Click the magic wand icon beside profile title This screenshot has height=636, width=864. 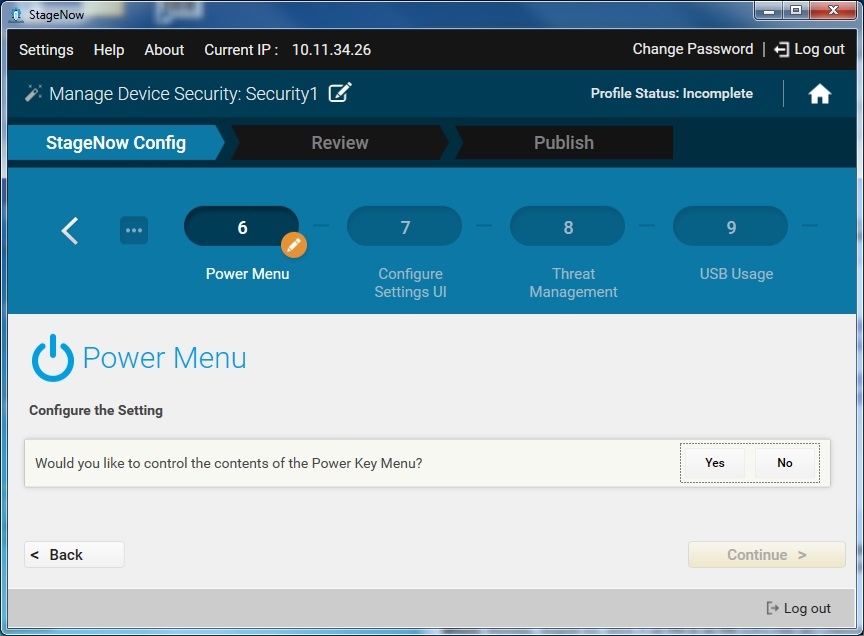pos(33,93)
